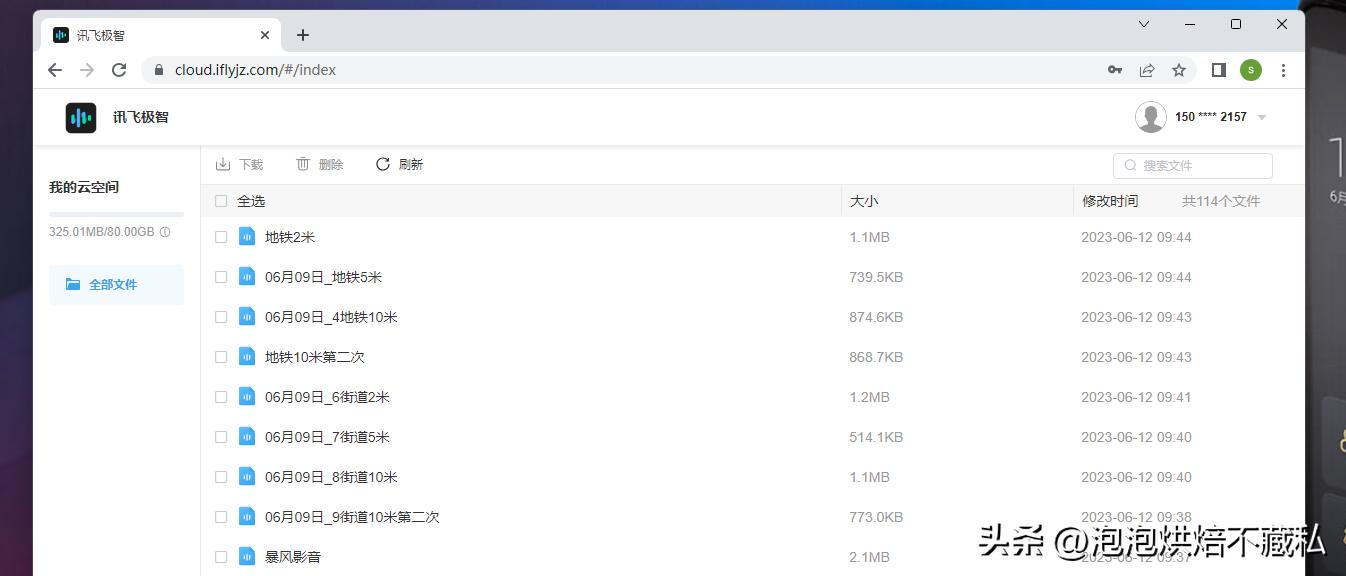Expand the account dropdown beside 150 **** 2157
This screenshot has height=576, width=1346.
tap(1262, 117)
